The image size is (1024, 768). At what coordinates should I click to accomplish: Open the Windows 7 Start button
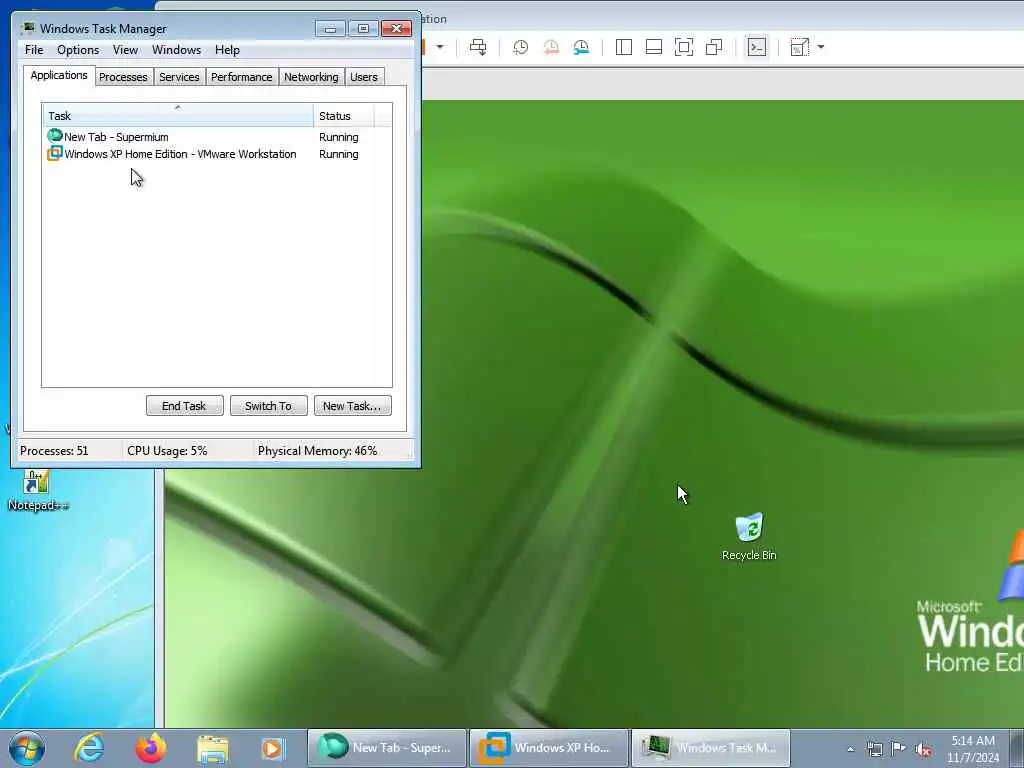click(x=27, y=748)
